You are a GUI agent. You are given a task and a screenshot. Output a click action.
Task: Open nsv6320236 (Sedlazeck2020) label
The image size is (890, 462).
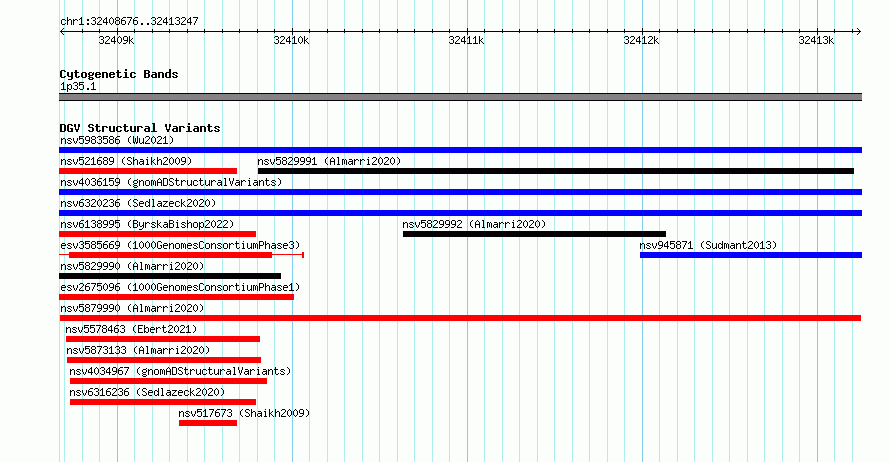[138, 203]
